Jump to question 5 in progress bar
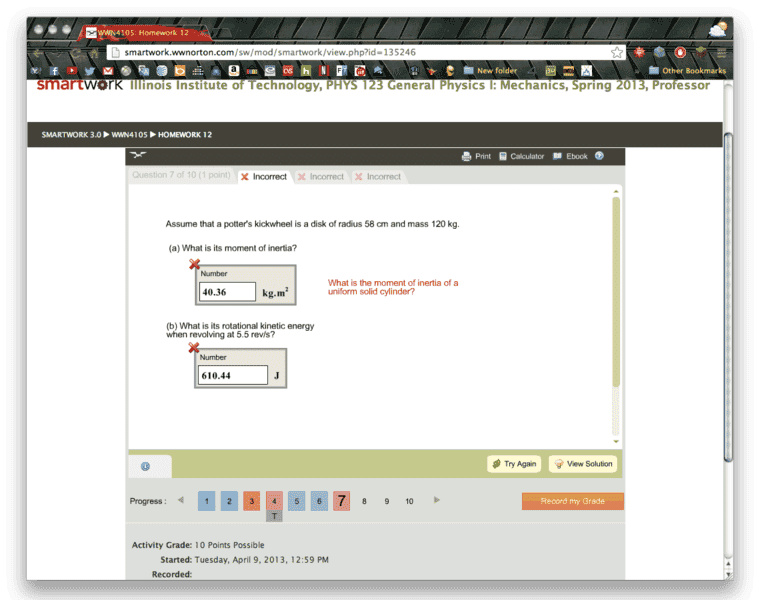Image resolution: width=760 pixels, height=600 pixels. coord(297,501)
